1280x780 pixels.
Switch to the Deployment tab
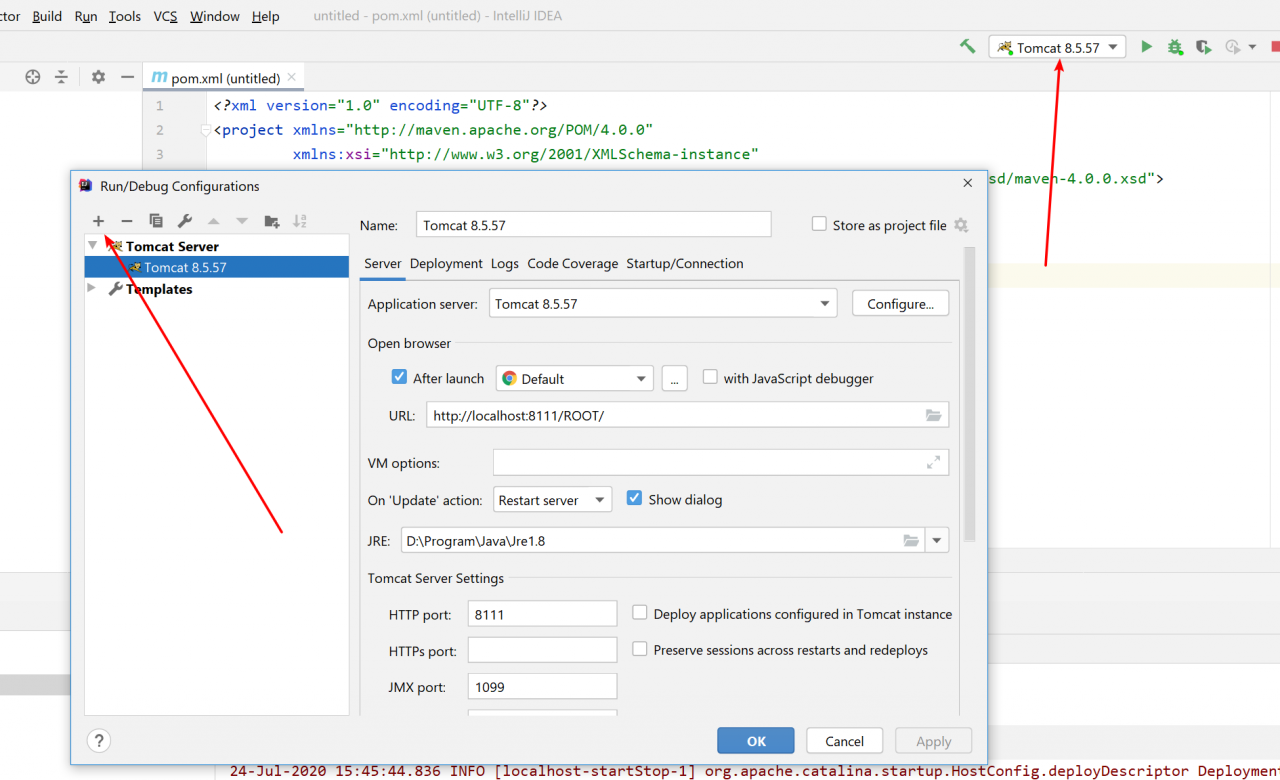(x=446, y=264)
